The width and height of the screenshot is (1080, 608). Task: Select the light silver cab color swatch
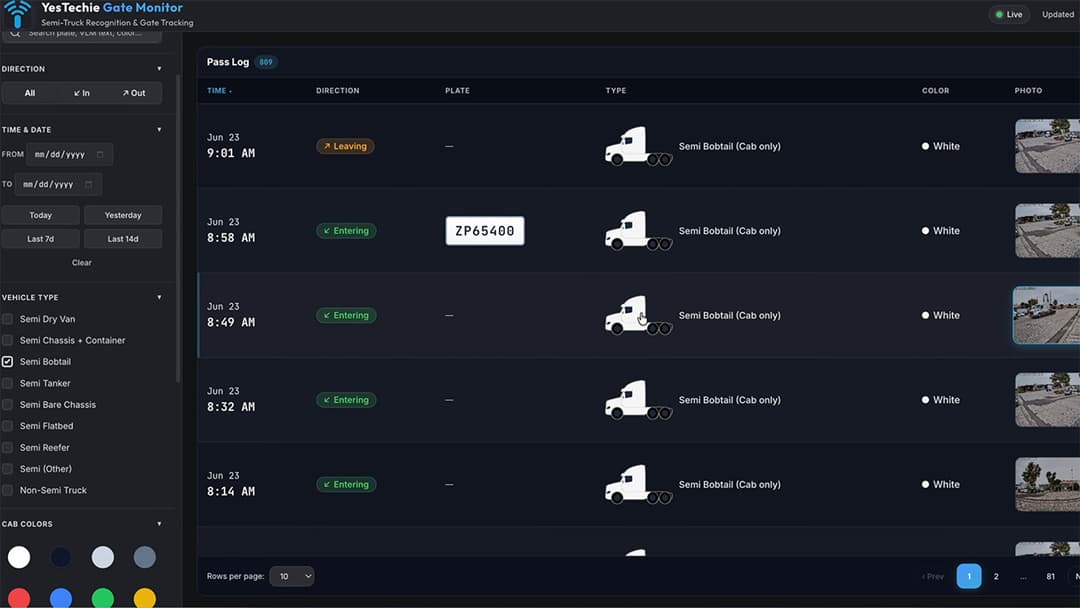click(103, 557)
